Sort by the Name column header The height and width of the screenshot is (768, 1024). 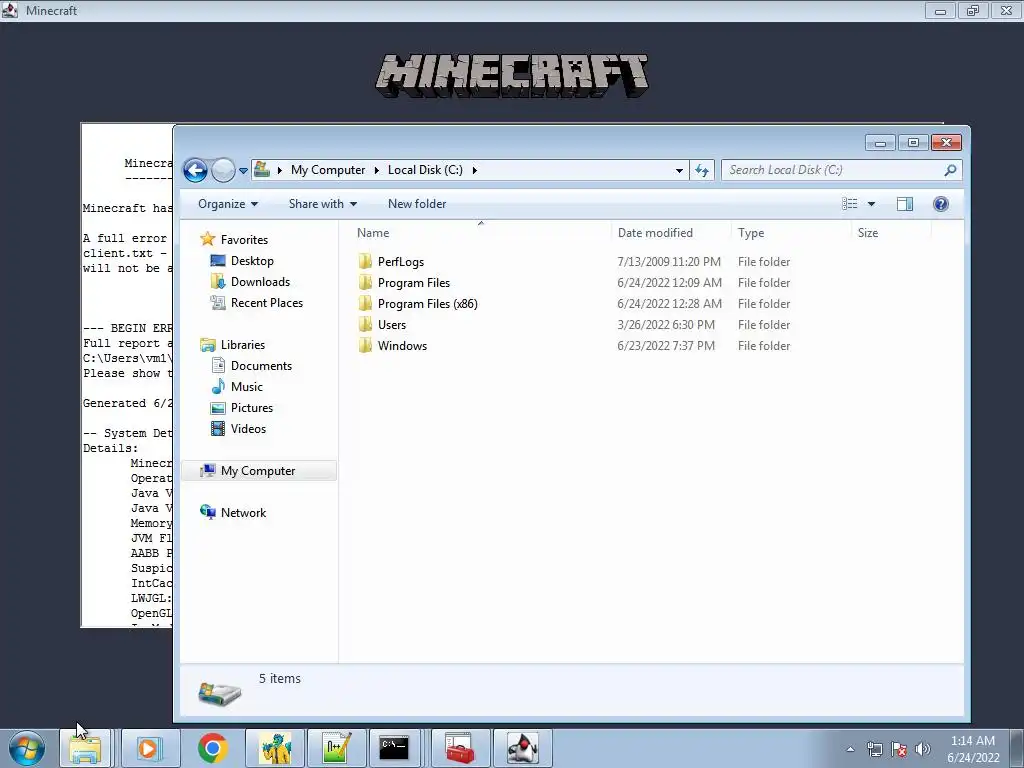(373, 233)
